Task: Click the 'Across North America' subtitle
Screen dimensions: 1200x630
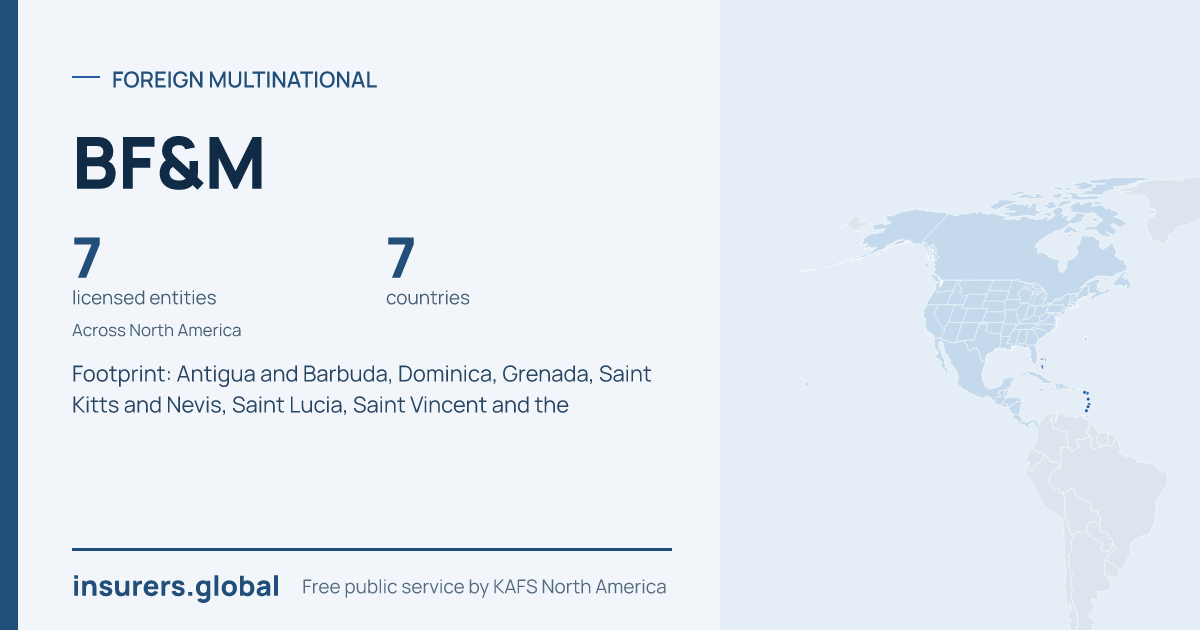Action: [x=157, y=330]
